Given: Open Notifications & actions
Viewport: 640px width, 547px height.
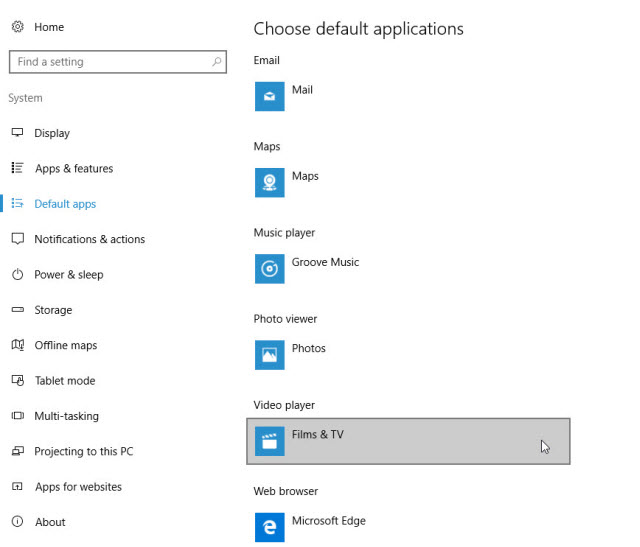Looking at the screenshot, I should point(89,239).
